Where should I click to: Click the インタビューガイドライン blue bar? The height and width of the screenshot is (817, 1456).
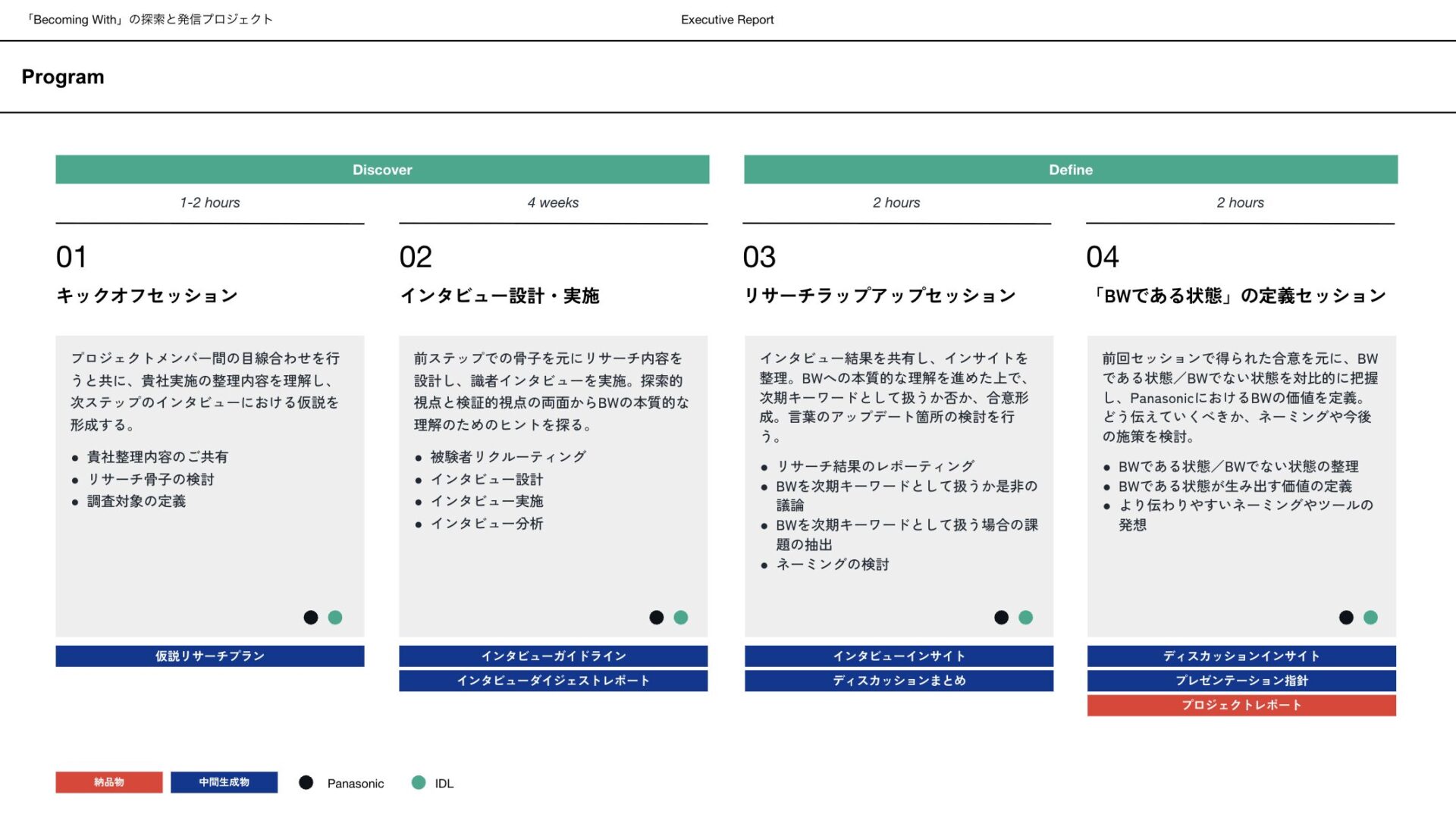tap(554, 656)
